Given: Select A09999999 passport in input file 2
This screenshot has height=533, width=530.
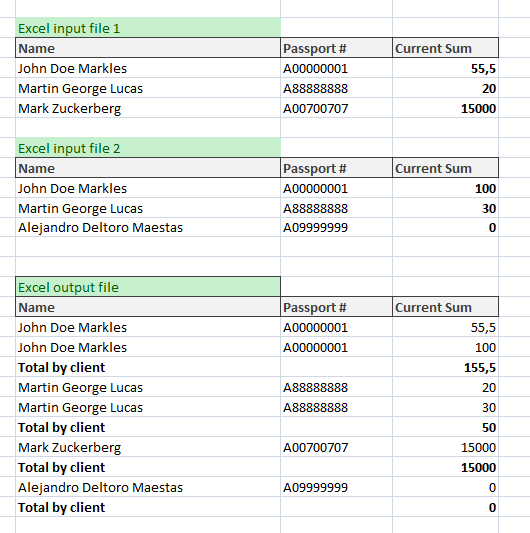Looking at the screenshot, I should 337,227.
